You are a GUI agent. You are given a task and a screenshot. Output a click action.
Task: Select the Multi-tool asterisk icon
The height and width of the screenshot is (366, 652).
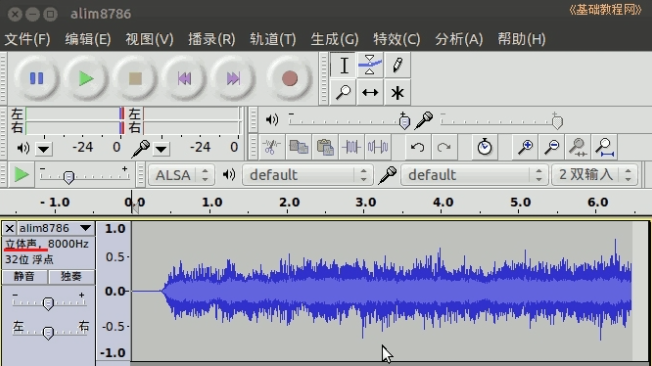click(397, 92)
